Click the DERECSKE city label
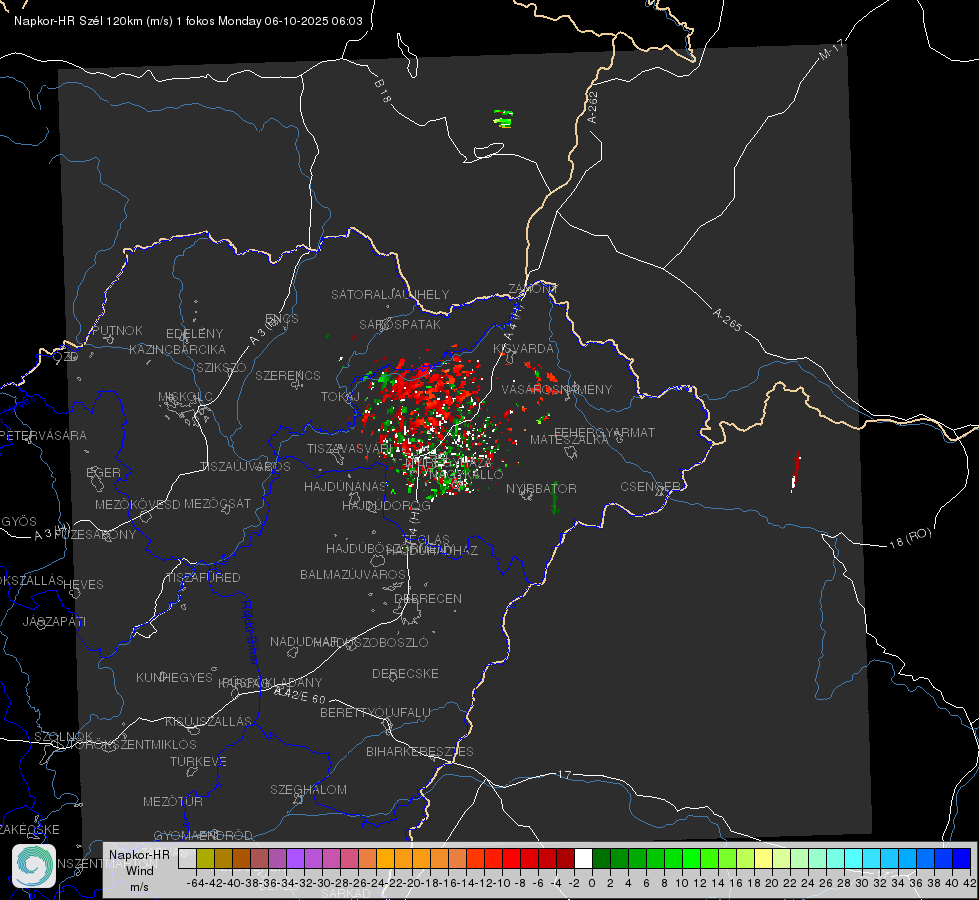This screenshot has width=979, height=900. pyautogui.click(x=405, y=673)
